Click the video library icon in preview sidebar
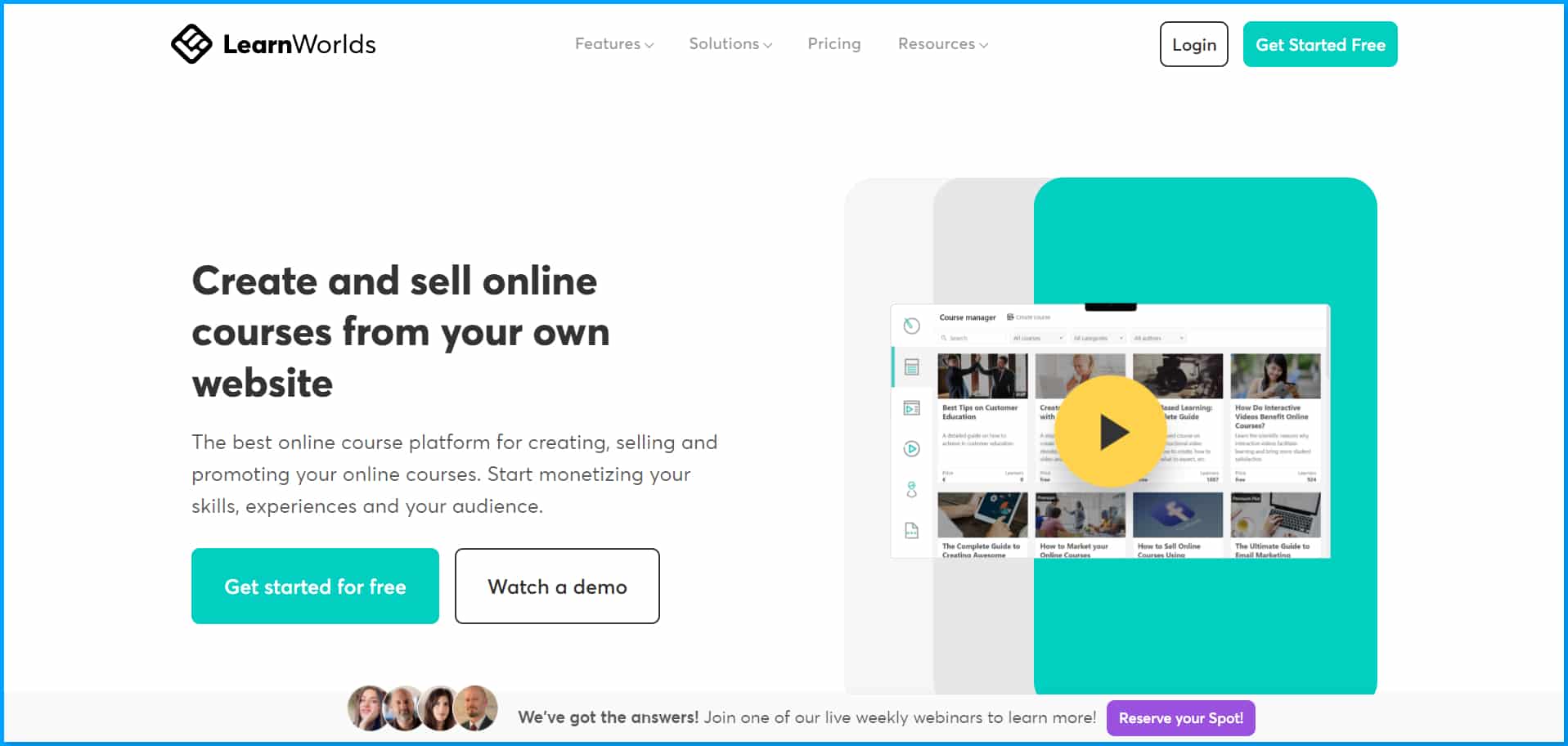This screenshot has width=1568, height=746. coord(911,407)
